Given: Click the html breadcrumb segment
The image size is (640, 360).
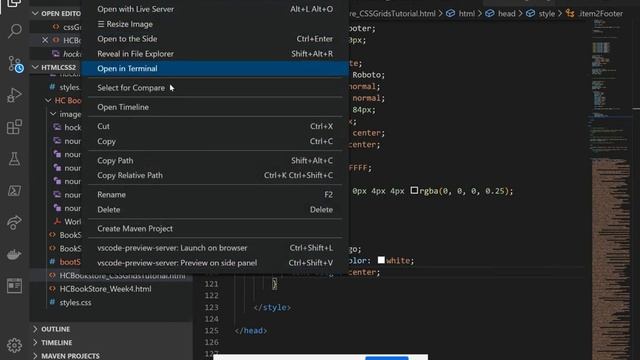Looking at the screenshot, I should (x=467, y=13).
